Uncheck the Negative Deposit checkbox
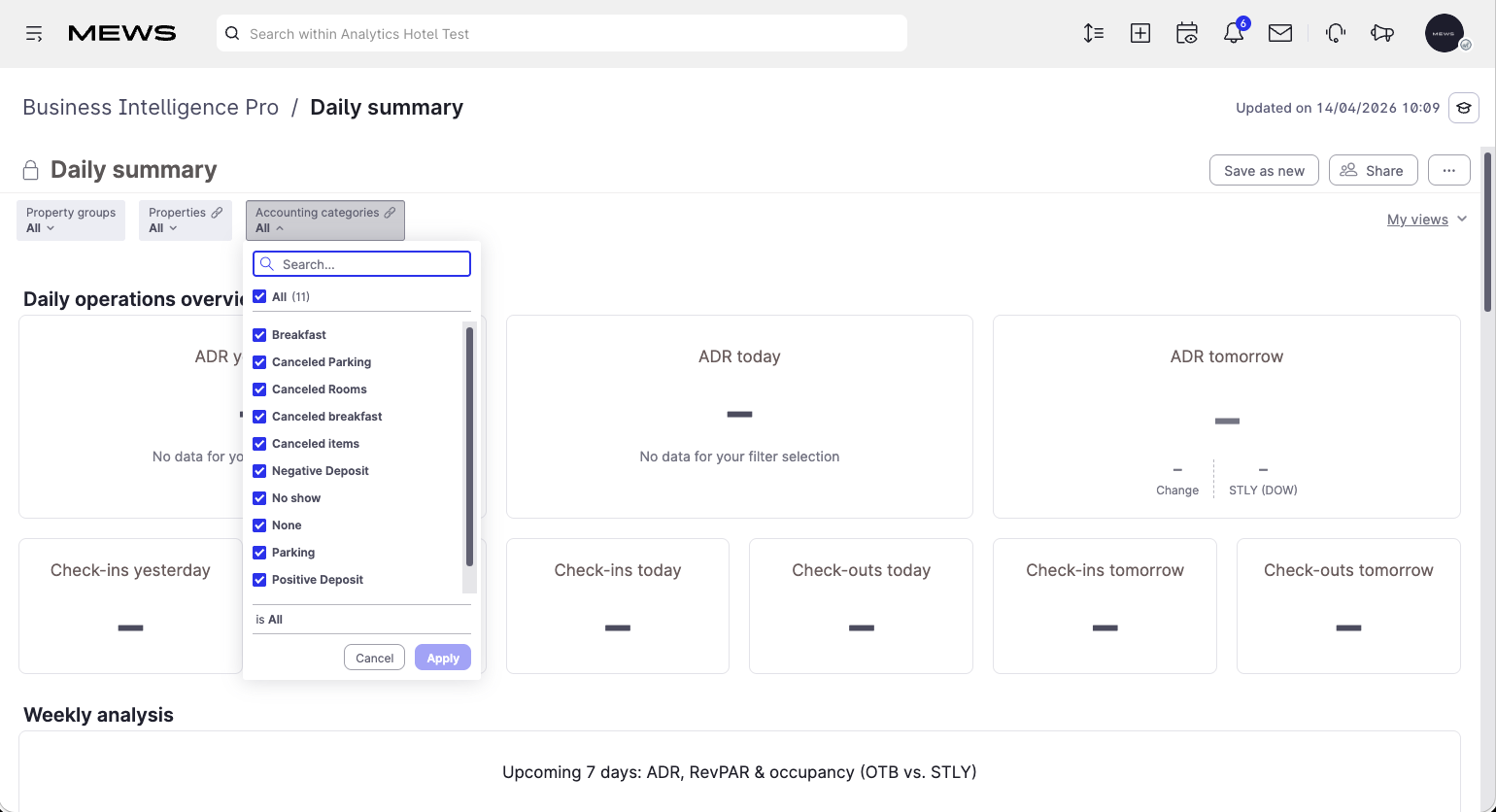 tap(259, 471)
